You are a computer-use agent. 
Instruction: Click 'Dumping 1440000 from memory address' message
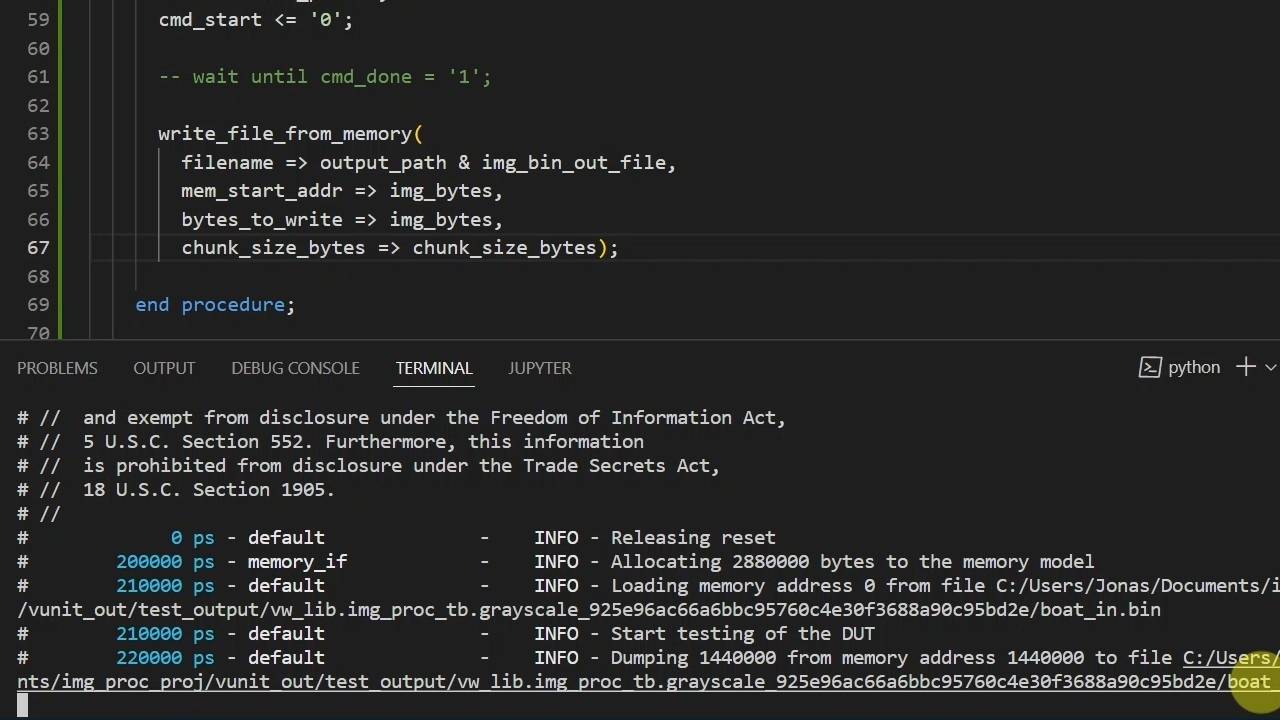coord(847,658)
